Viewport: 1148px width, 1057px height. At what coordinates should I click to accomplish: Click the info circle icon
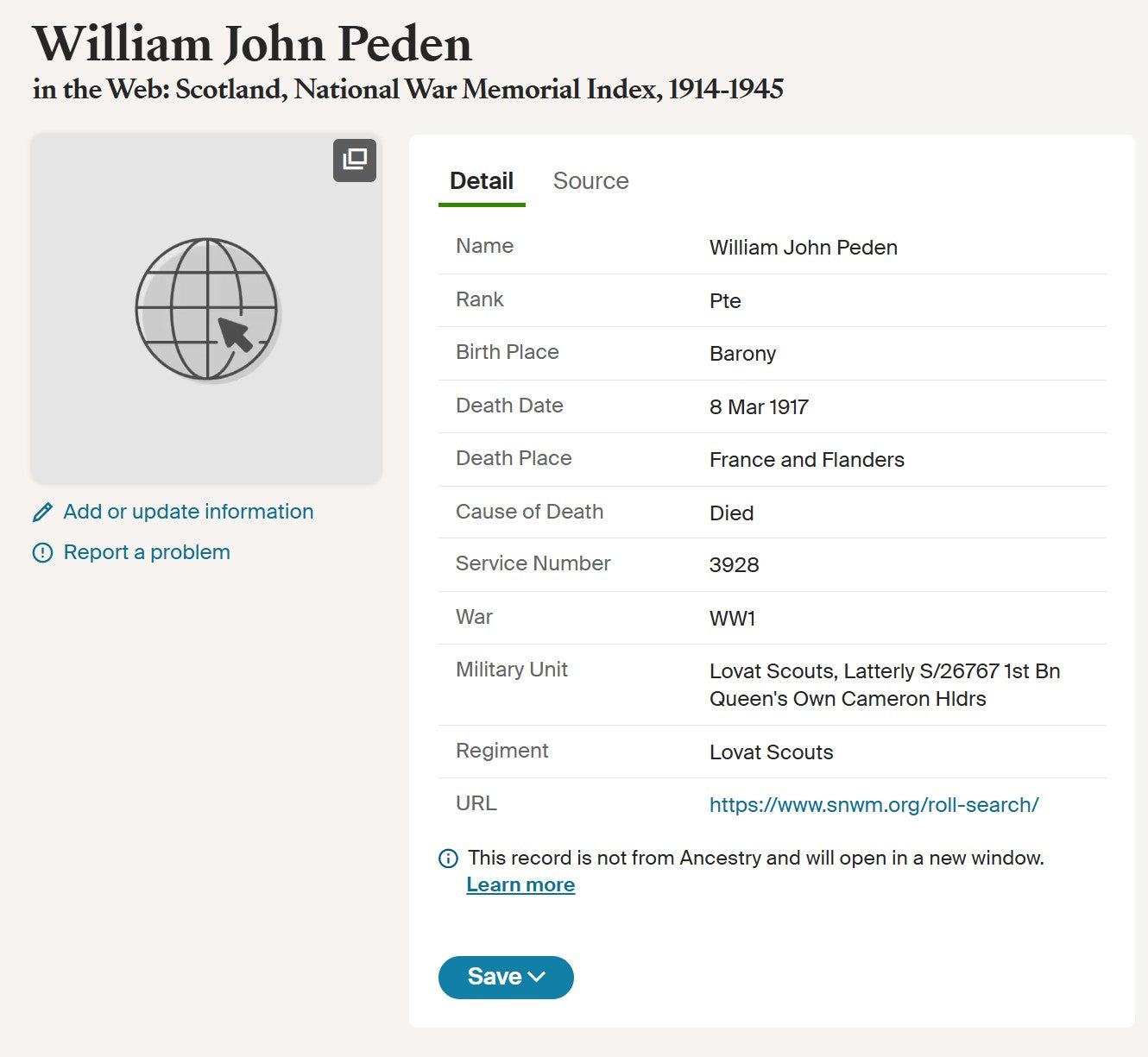[448, 859]
